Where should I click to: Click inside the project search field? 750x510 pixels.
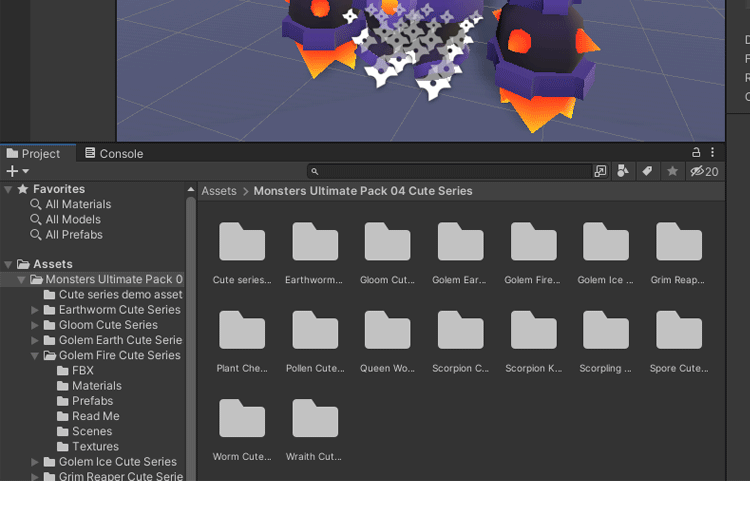click(x=450, y=171)
